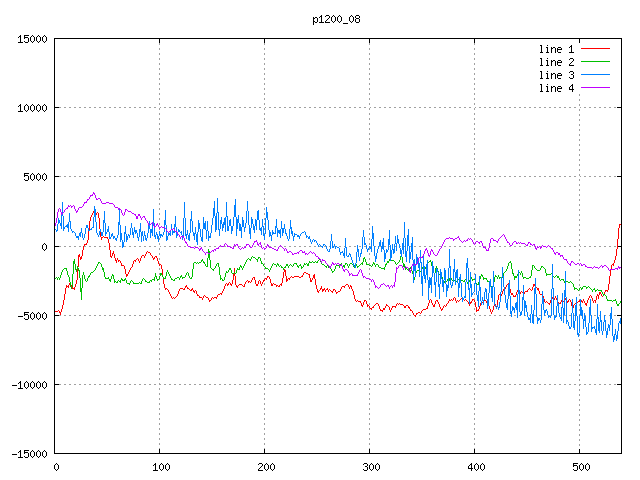Image resolution: width=640 pixels, height=480 pixels.
Task: Click the 5000 y-axis tick label
Action: (x=35, y=177)
